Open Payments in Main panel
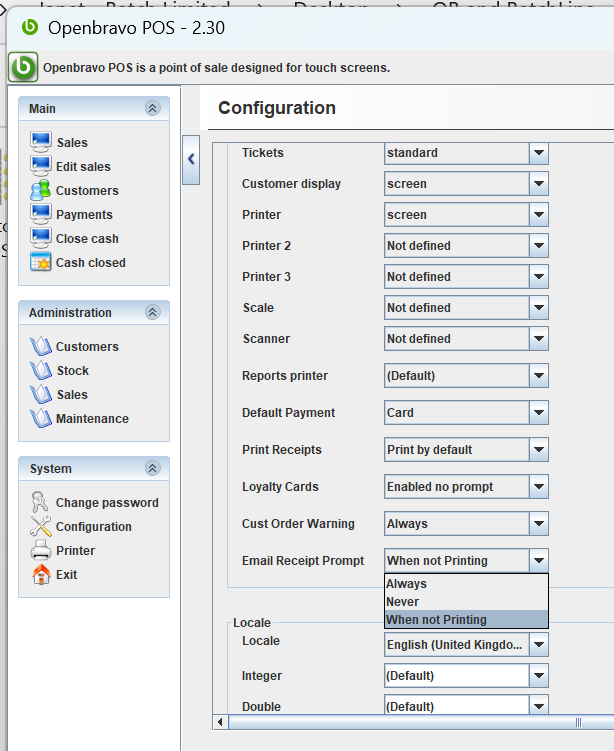This screenshot has height=751, width=614. click(84, 215)
